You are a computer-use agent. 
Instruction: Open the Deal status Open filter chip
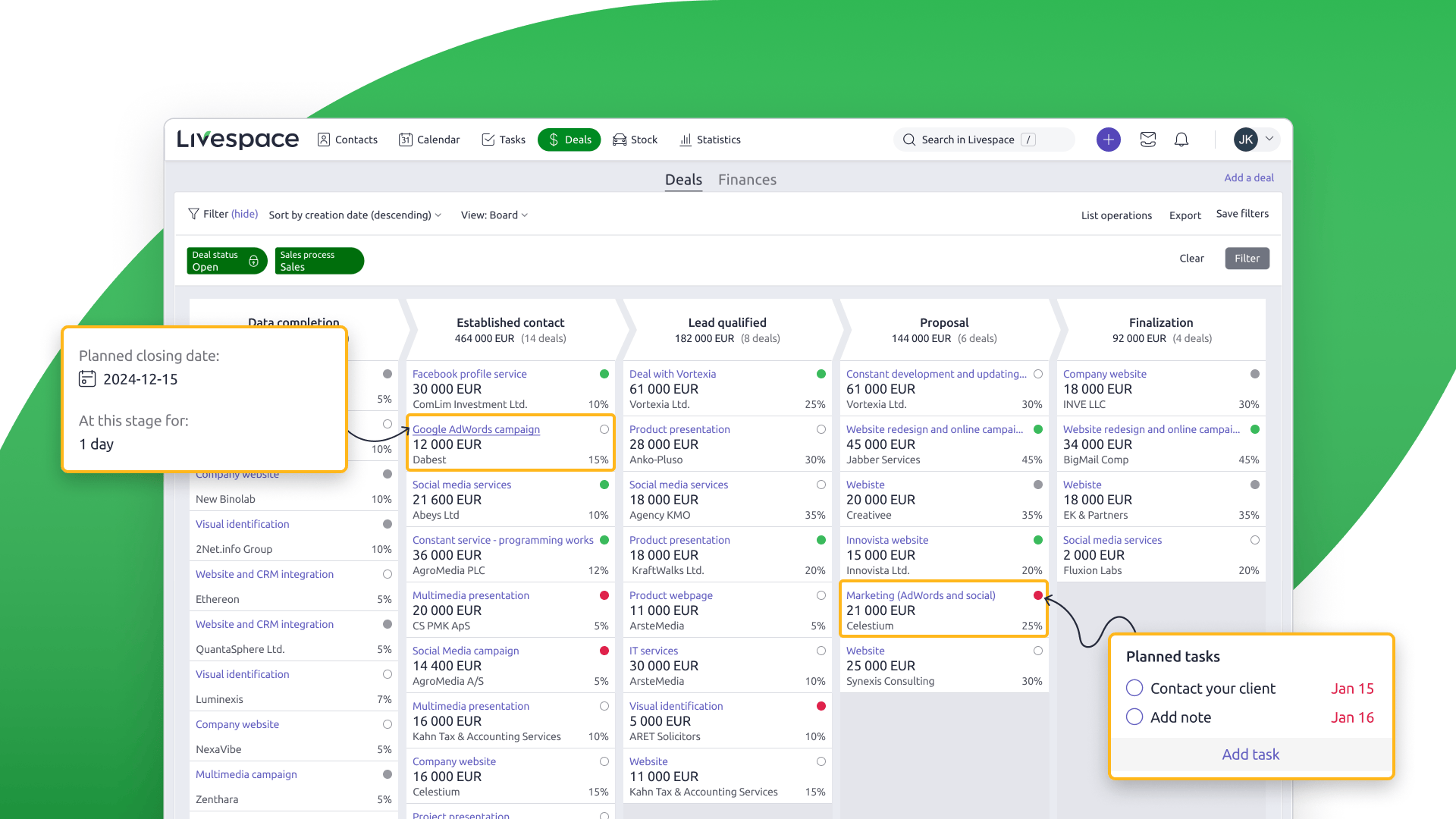(227, 261)
